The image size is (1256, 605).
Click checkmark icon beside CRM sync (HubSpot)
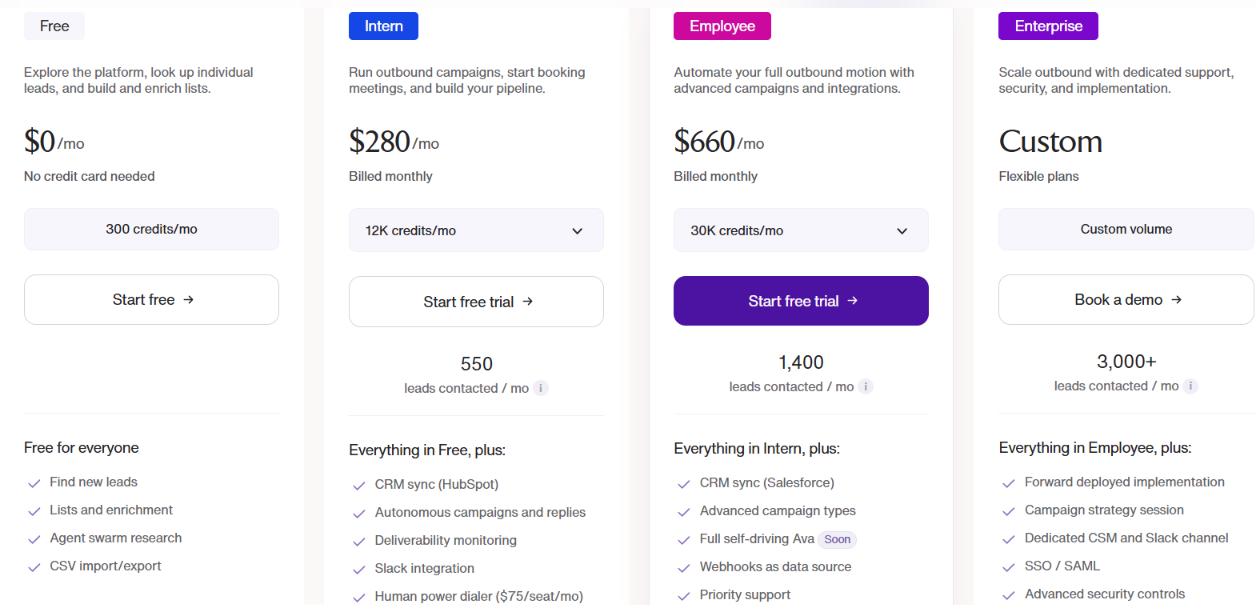click(359, 485)
